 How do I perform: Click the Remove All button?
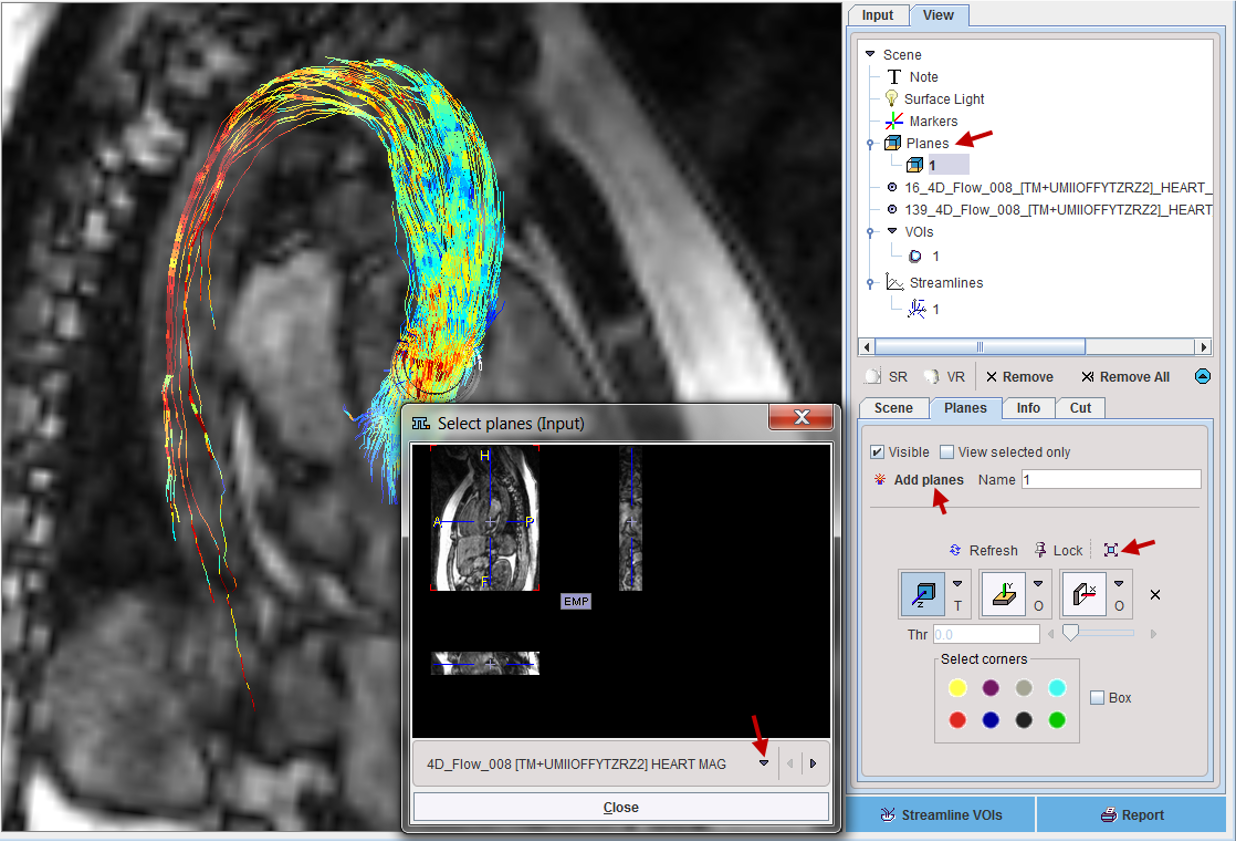coord(1125,377)
